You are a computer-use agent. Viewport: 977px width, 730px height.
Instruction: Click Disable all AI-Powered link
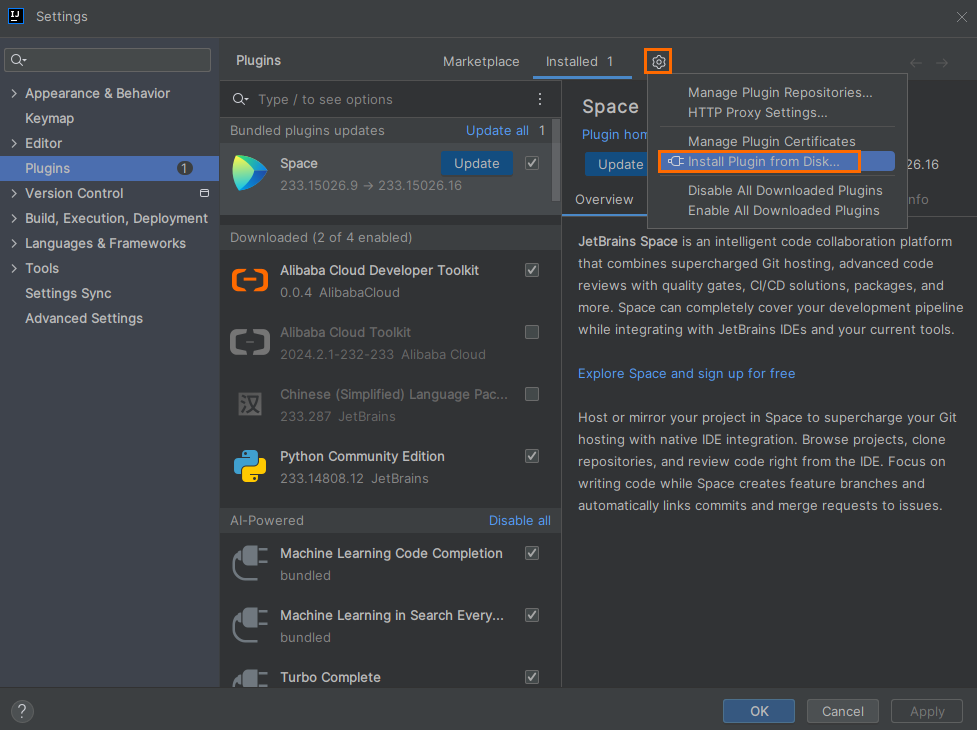(520, 520)
